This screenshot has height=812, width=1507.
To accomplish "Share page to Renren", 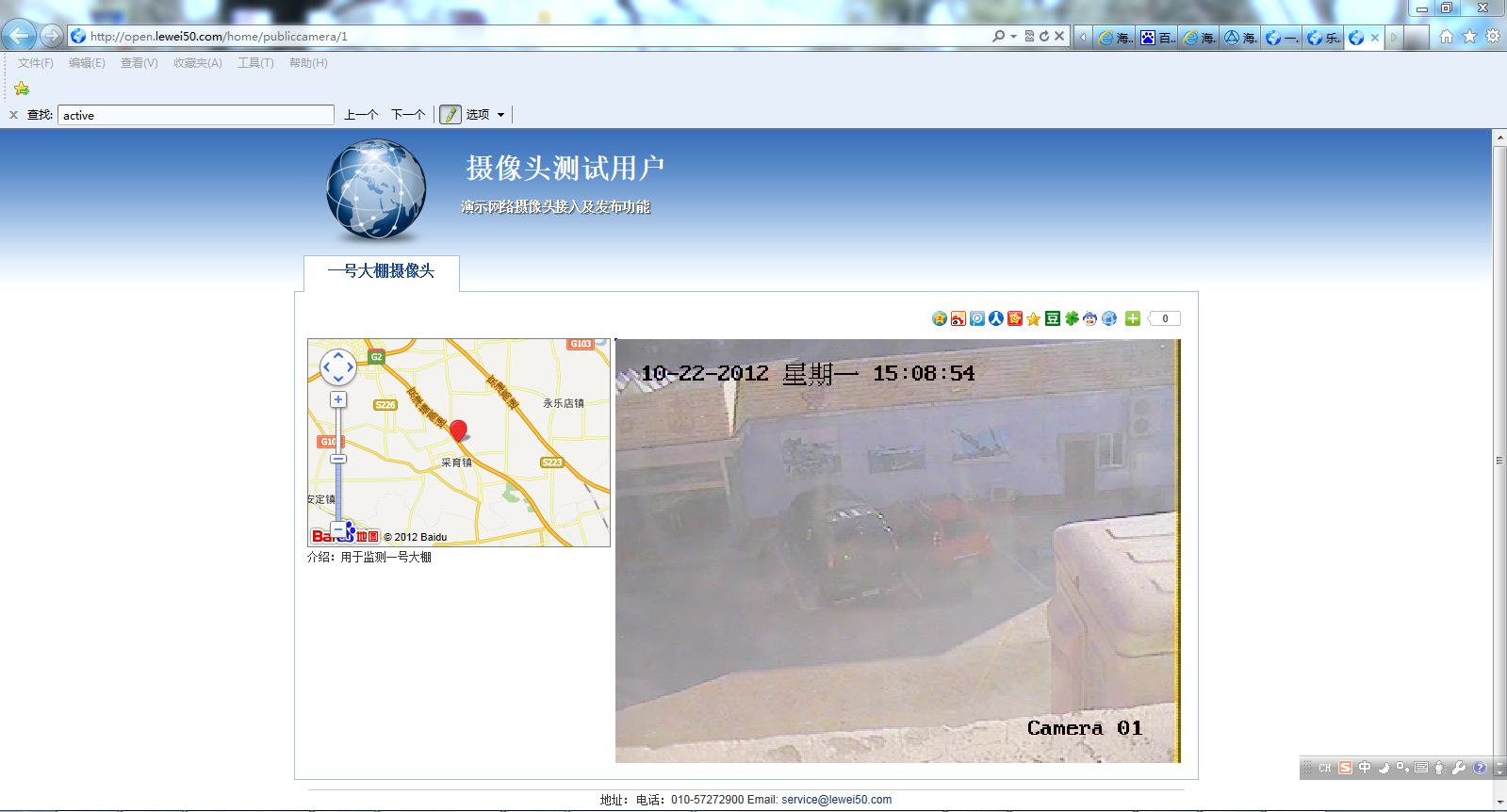I will pos(996,318).
